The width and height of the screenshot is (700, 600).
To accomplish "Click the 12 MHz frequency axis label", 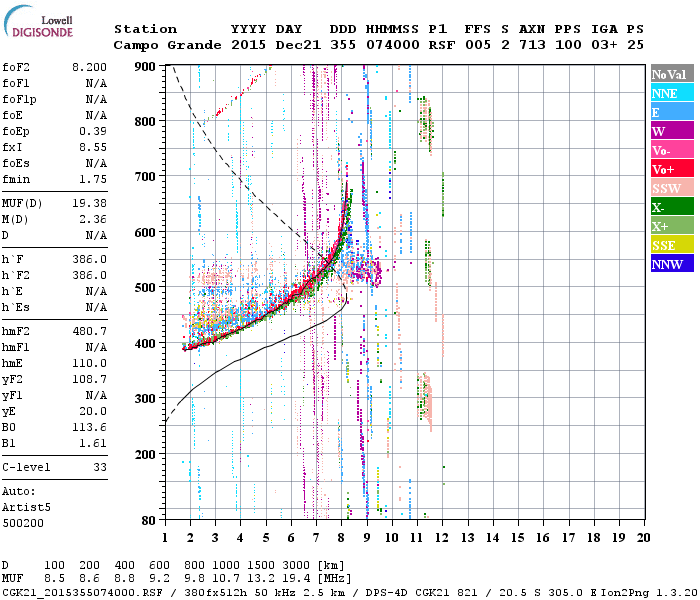I will click(x=442, y=538).
